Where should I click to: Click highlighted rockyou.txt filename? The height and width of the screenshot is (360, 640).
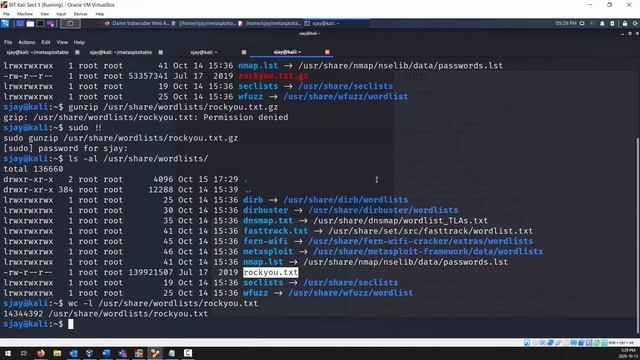(271, 272)
